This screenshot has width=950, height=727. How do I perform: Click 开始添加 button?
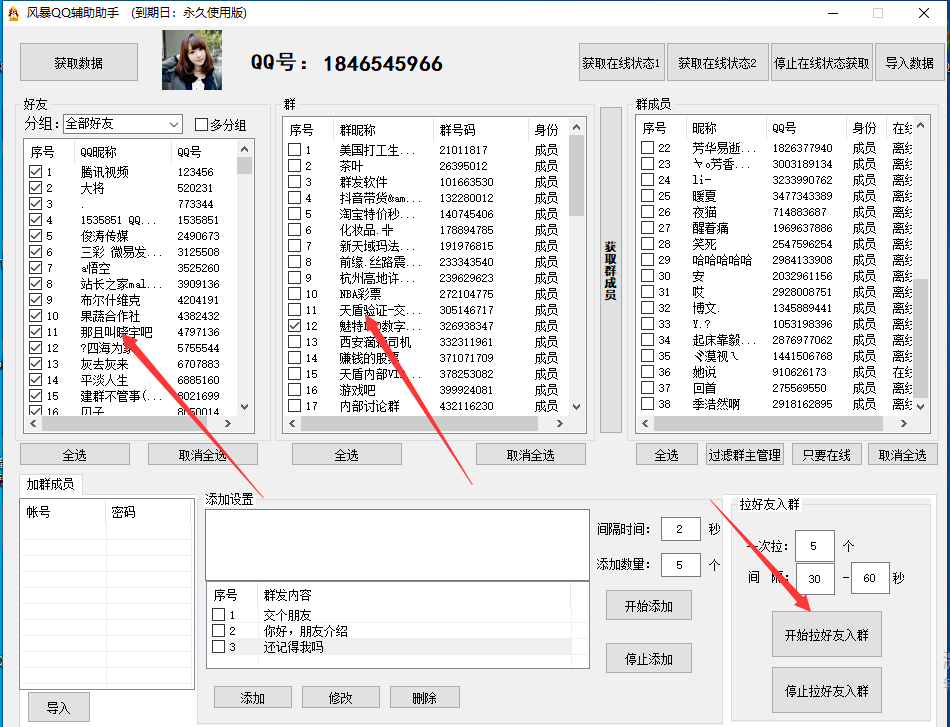[649, 606]
